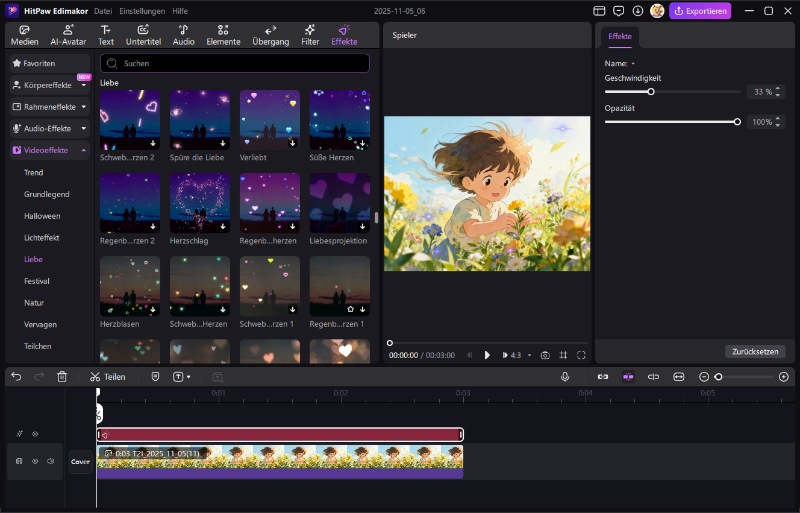Play the video preview
The height and width of the screenshot is (513, 800).
(x=487, y=355)
